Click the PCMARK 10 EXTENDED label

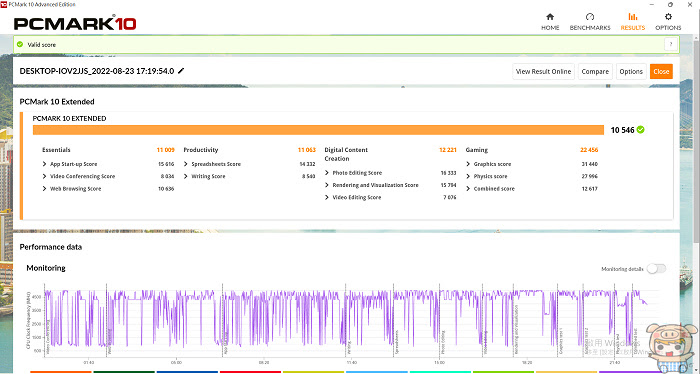[x=69, y=118]
